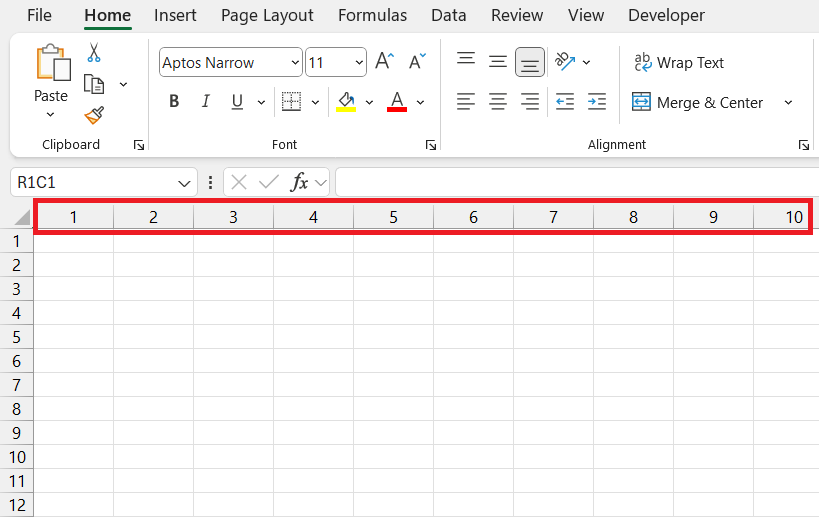Click the Top Align icon

coord(466,58)
